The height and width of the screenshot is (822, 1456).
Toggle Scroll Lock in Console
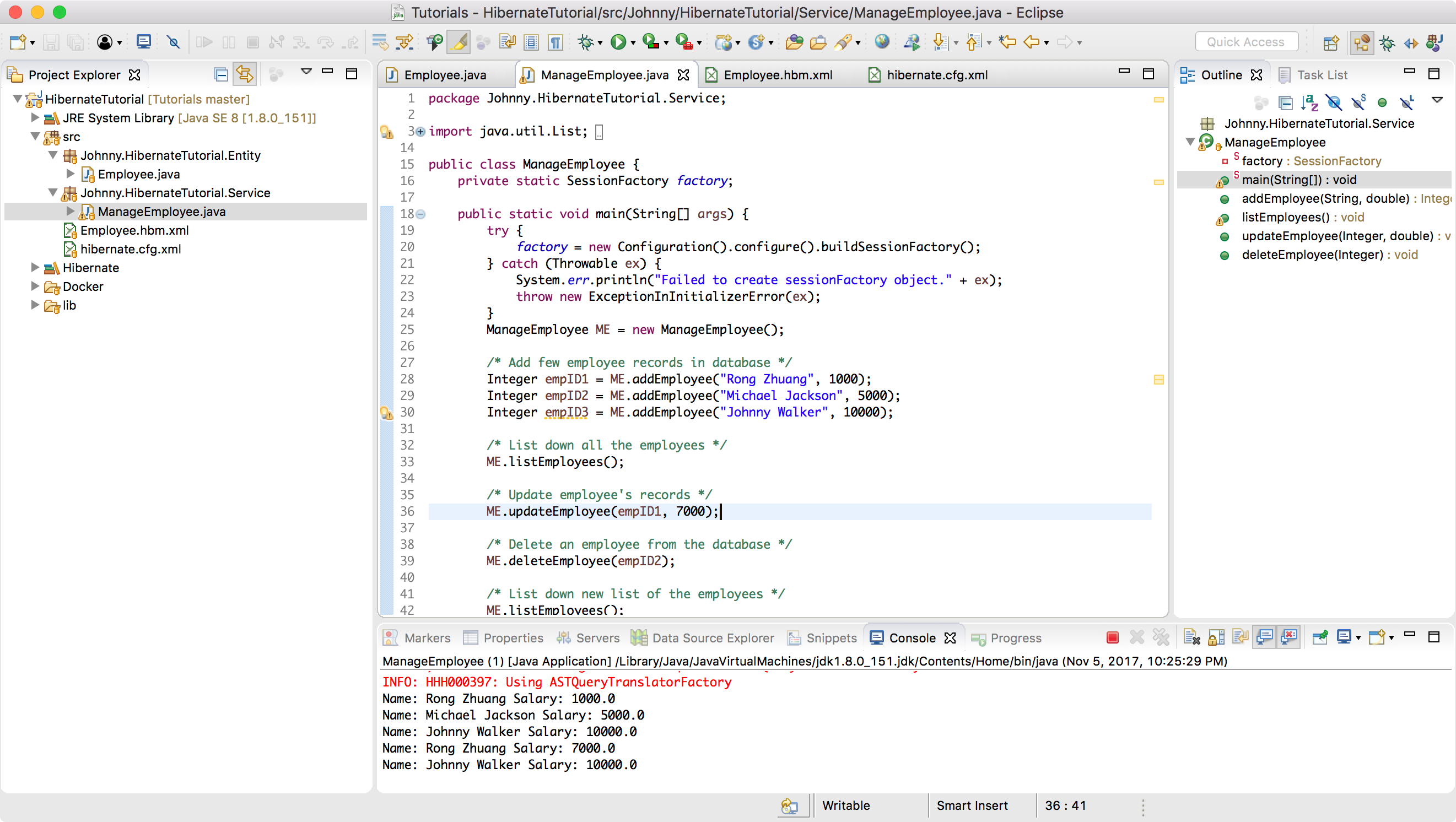pyautogui.click(x=1216, y=637)
